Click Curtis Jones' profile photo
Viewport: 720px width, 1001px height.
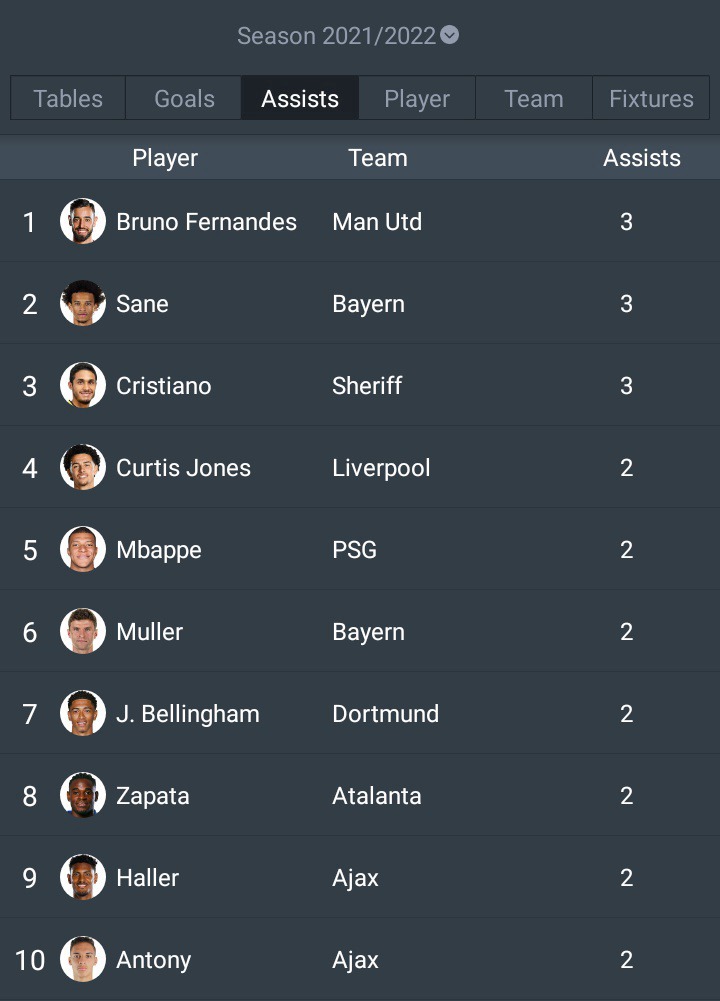(x=83, y=467)
